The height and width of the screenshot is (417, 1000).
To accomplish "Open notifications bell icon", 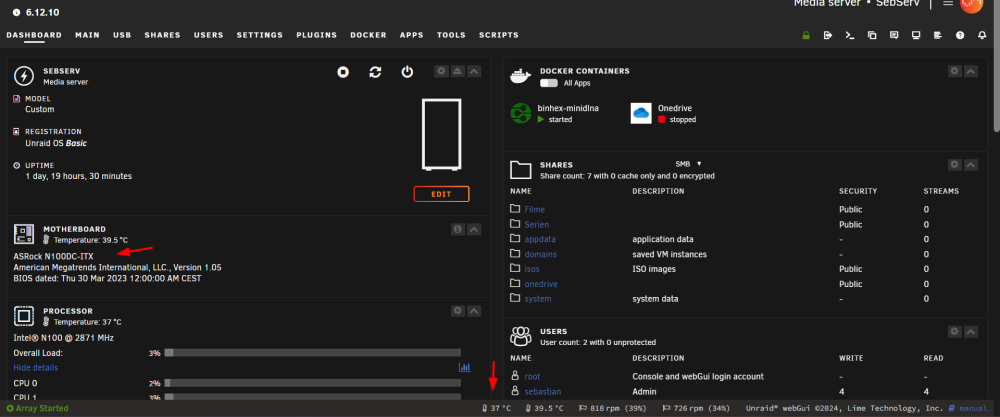I will click(x=982, y=35).
